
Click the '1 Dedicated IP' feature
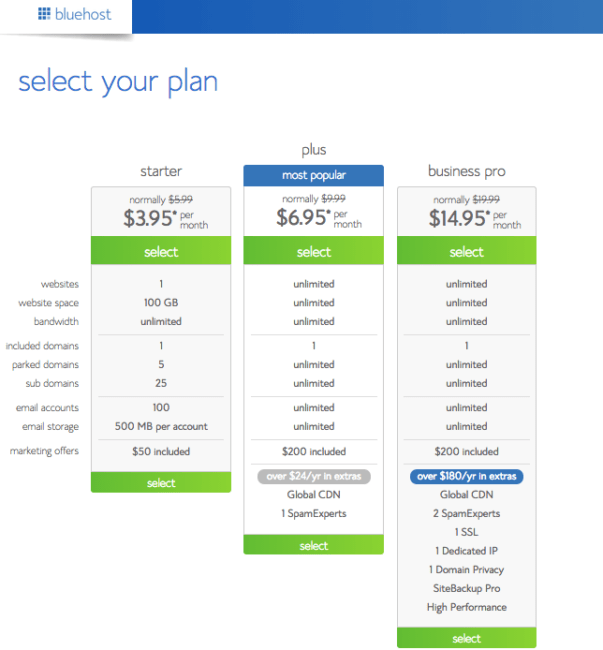(466, 551)
